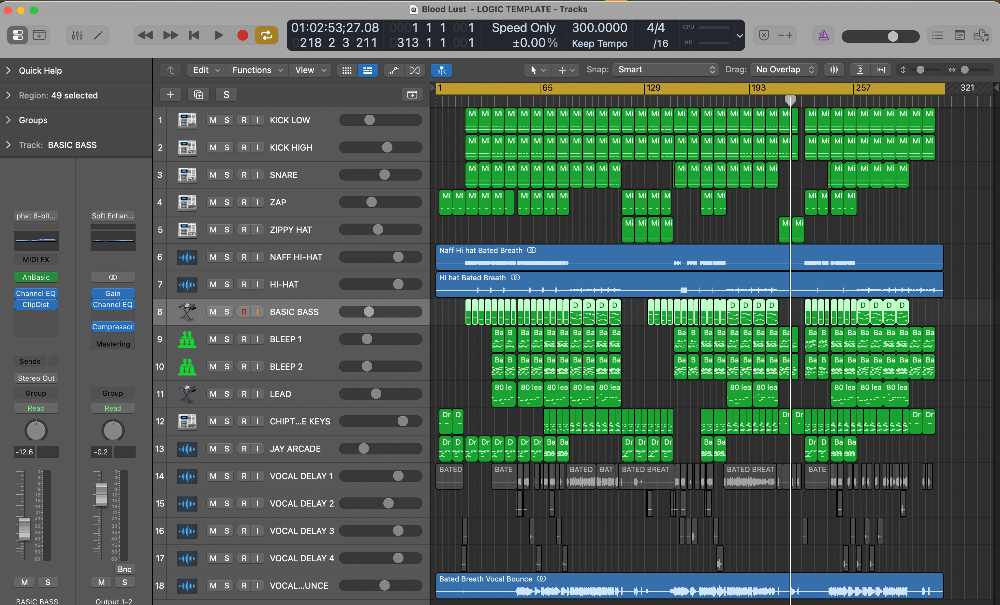The image size is (1000, 605).
Task: Open the View menu in Tracks area
Action: point(311,70)
